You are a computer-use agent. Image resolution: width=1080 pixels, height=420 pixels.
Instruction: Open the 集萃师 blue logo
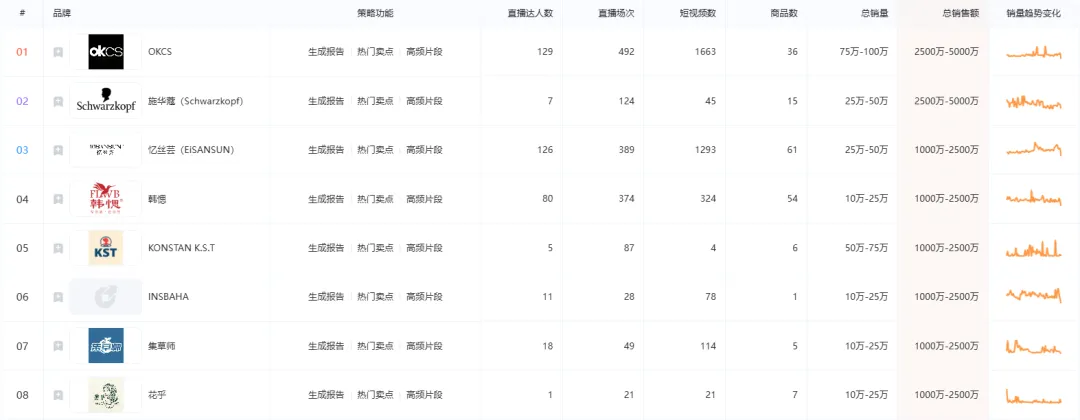coord(106,346)
